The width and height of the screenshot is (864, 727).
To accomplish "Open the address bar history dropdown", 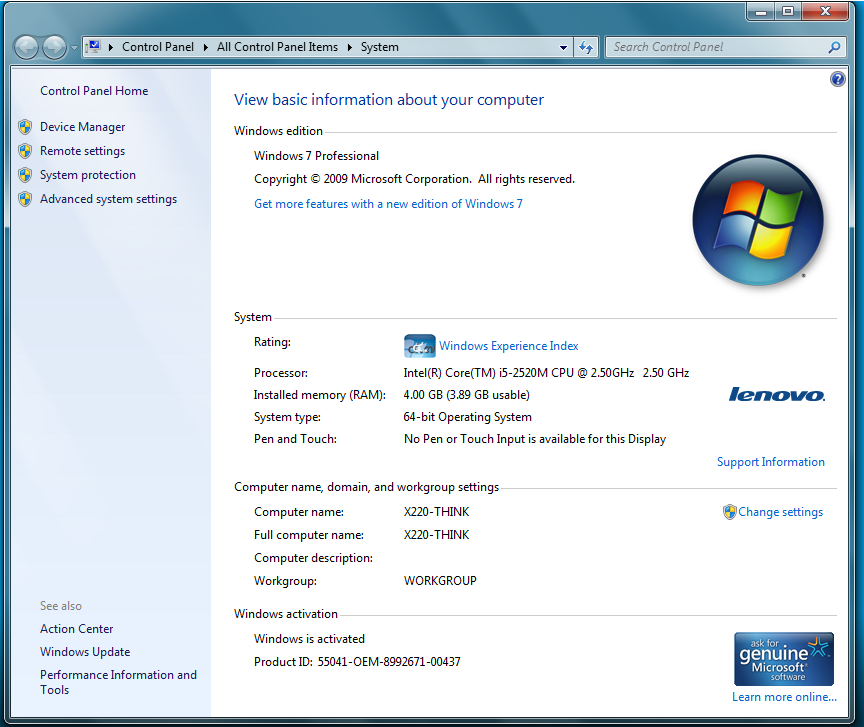I will pos(563,47).
